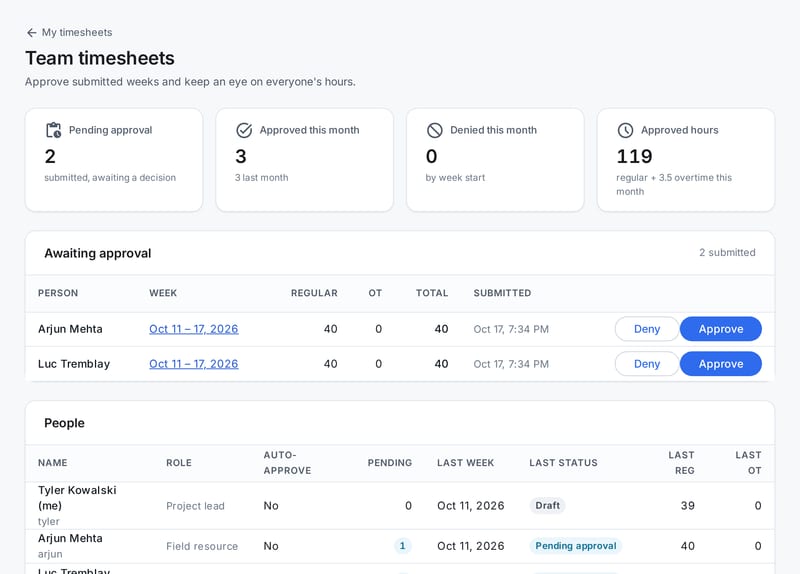Click the LAST WEEK column header
This screenshot has height=574, width=800.
tap(465, 463)
